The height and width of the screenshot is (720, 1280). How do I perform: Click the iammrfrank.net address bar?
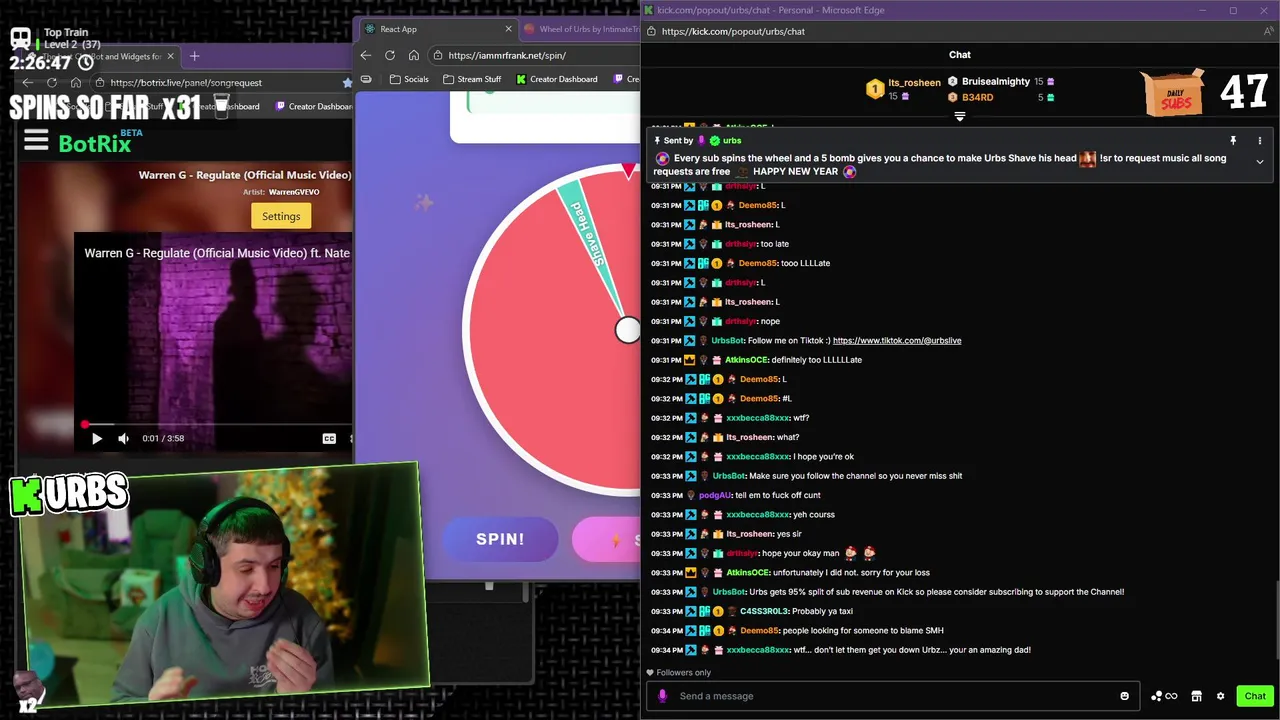(x=534, y=55)
